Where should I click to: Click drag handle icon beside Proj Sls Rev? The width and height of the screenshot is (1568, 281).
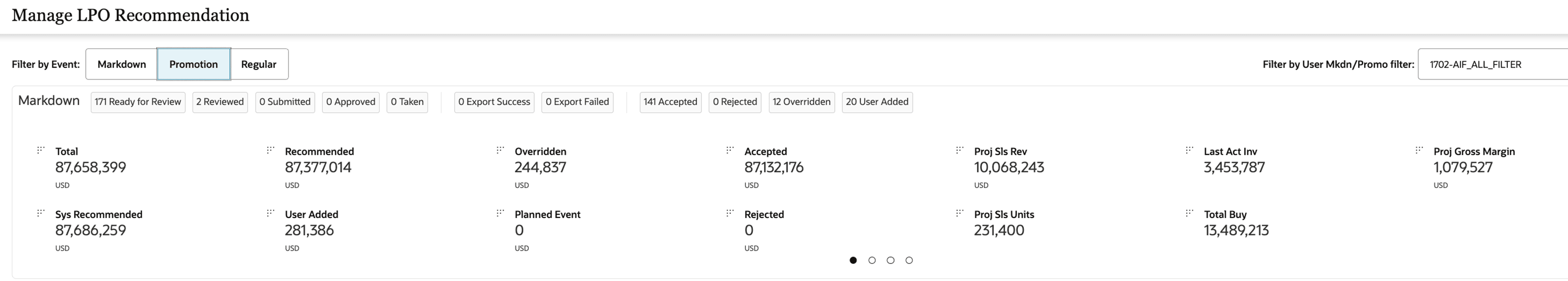[x=959, y=150]
